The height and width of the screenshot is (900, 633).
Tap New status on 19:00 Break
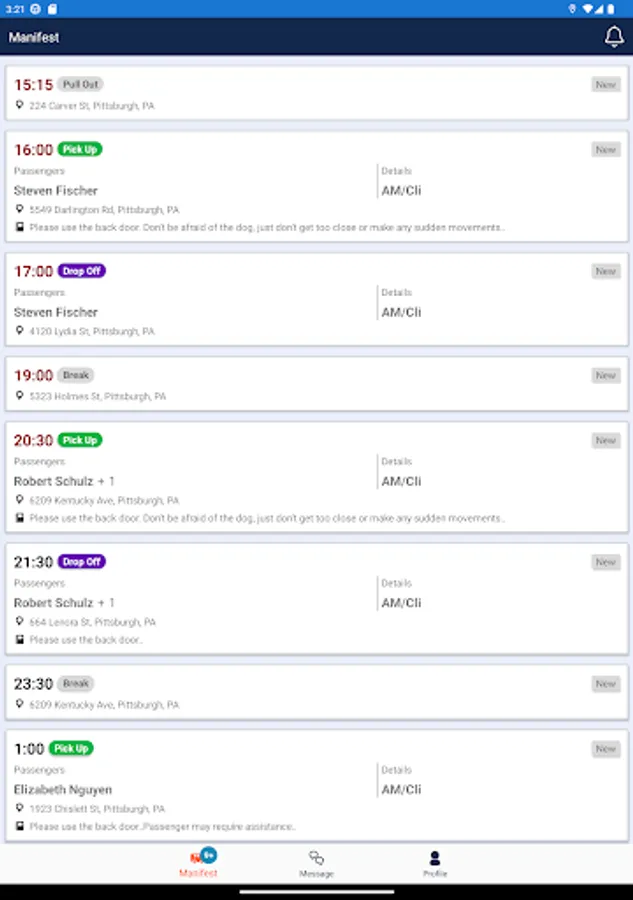point(605,375)
